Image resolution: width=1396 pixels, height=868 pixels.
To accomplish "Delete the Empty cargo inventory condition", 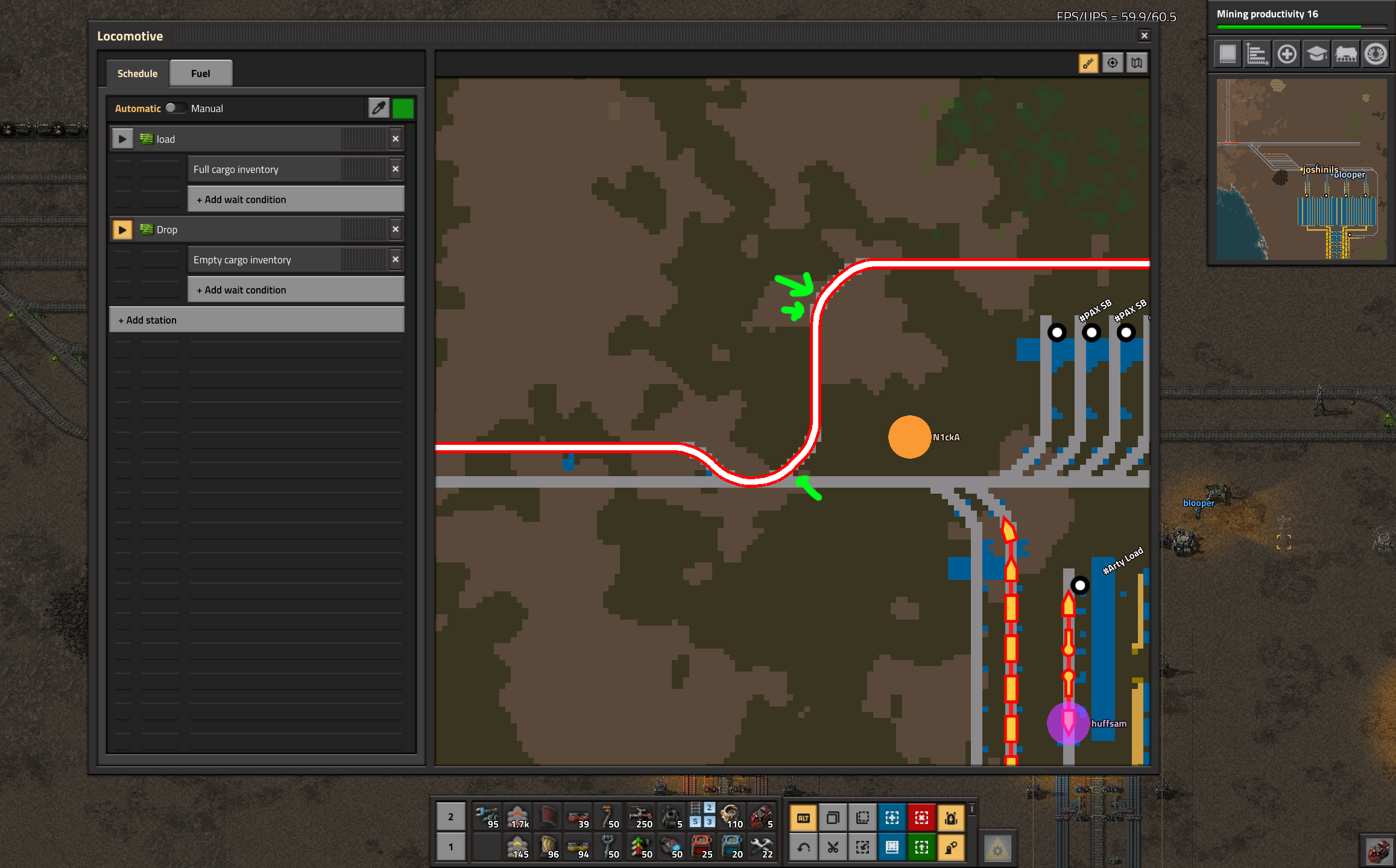I will click(396, 259).
